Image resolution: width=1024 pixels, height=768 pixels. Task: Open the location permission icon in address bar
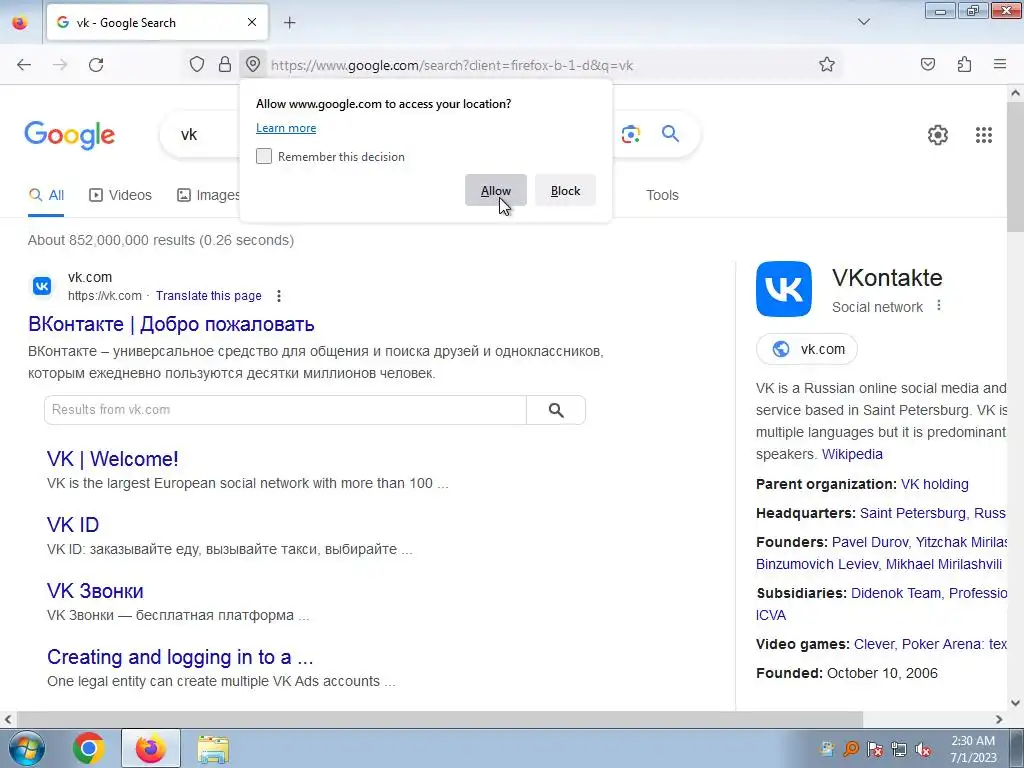[x=253, y=64]
